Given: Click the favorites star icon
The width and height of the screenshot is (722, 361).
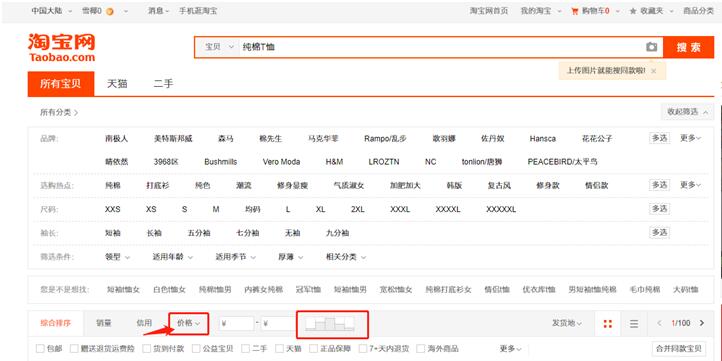Looking at the screenshot, I should click(x=633, y=11).
